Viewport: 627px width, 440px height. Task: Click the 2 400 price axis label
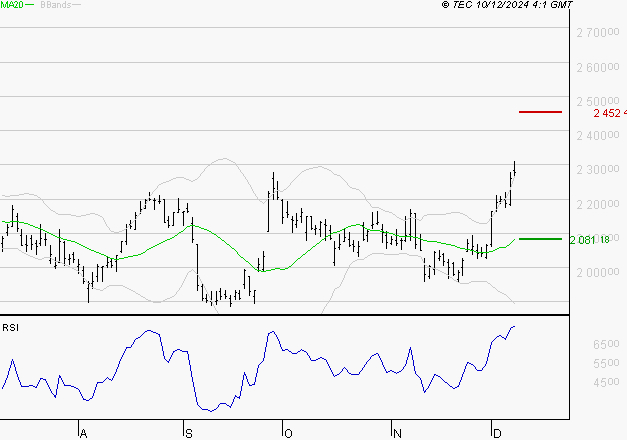pos(598,136)
